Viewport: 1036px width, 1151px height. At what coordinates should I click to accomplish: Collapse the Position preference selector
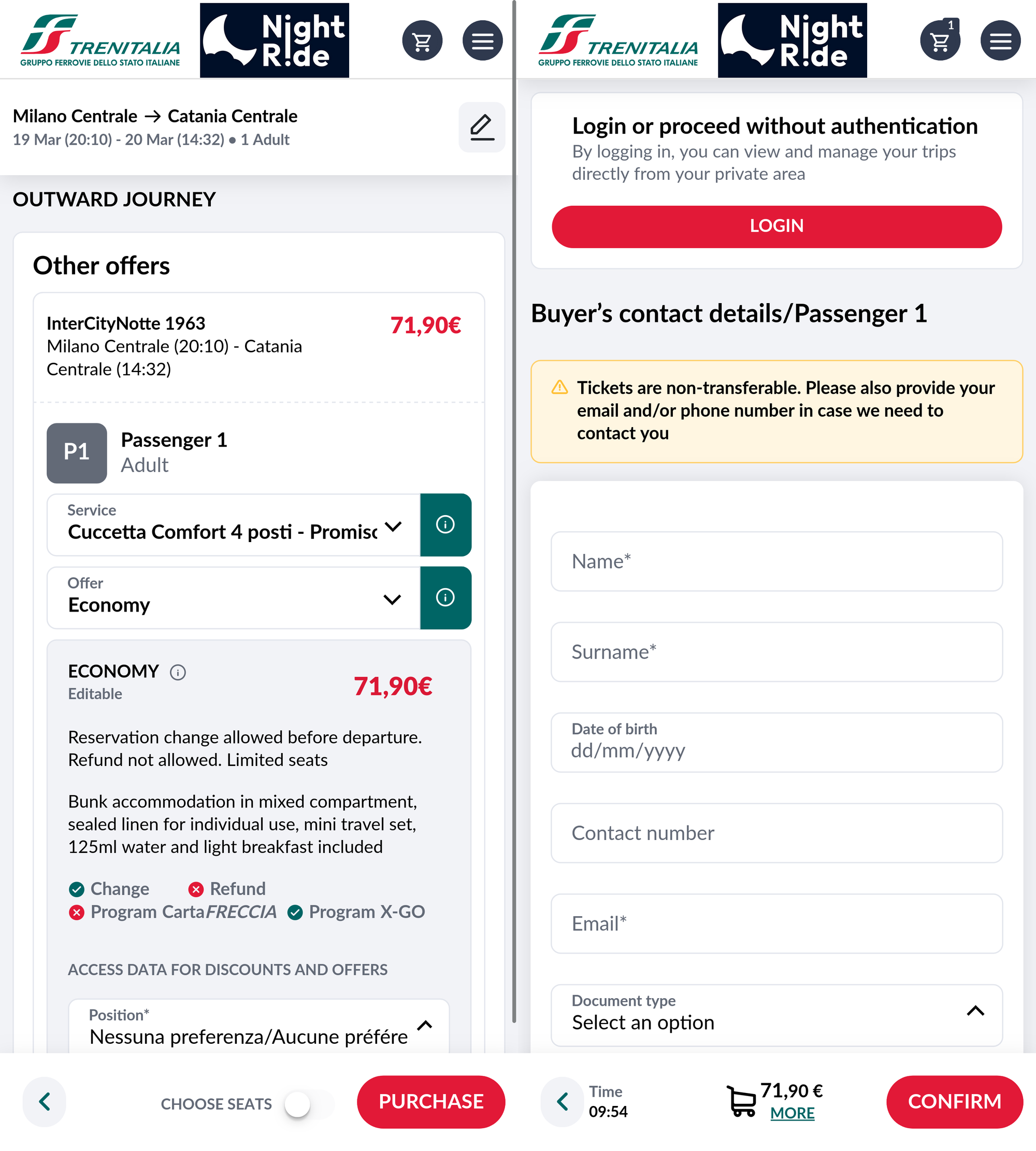(x=425, y=1025)
